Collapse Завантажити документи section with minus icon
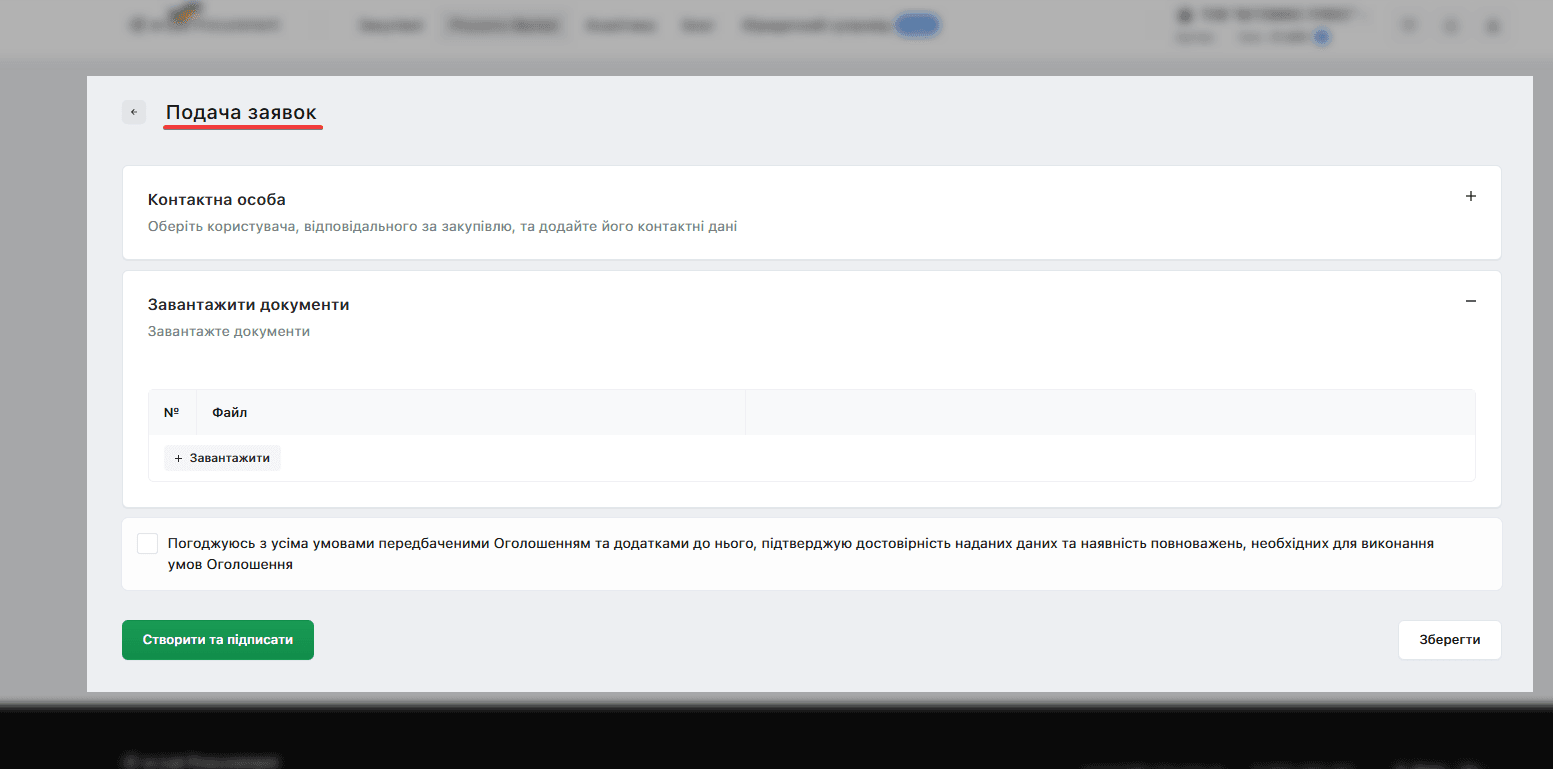The width and height of the screenshot is (1553, 769). (1470, 301)
